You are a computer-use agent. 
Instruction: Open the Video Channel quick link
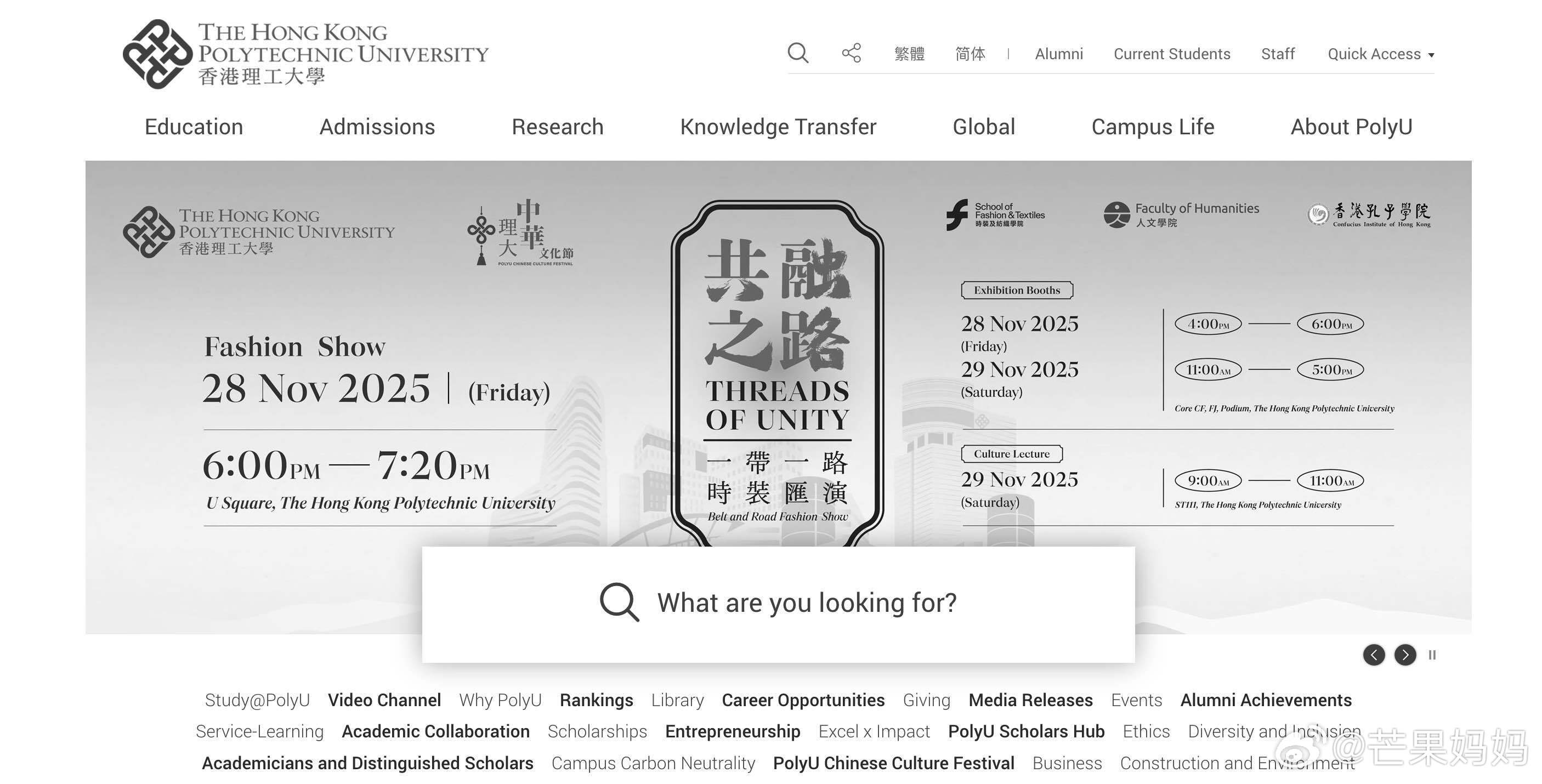pos(384,700)
